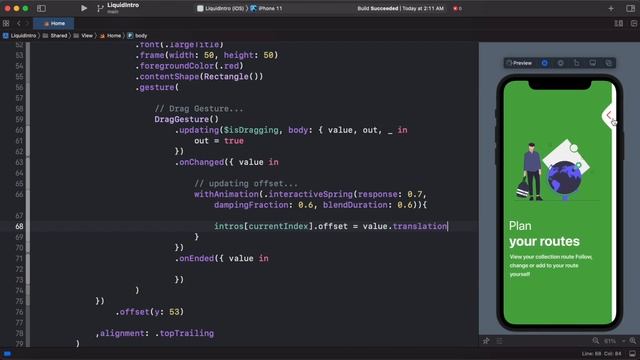640x360 pixels.
Task: Toggle the inspector sidebar panel
Action: 630,8
